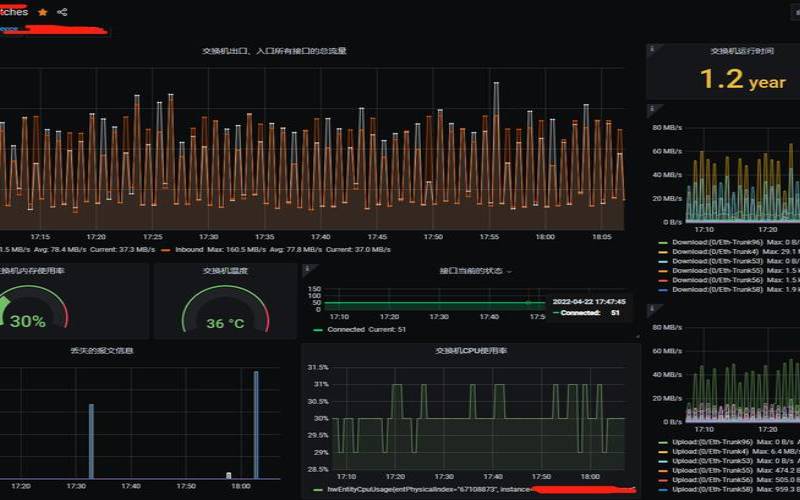Click the 1.2 year uptime value

pos(742,80)
